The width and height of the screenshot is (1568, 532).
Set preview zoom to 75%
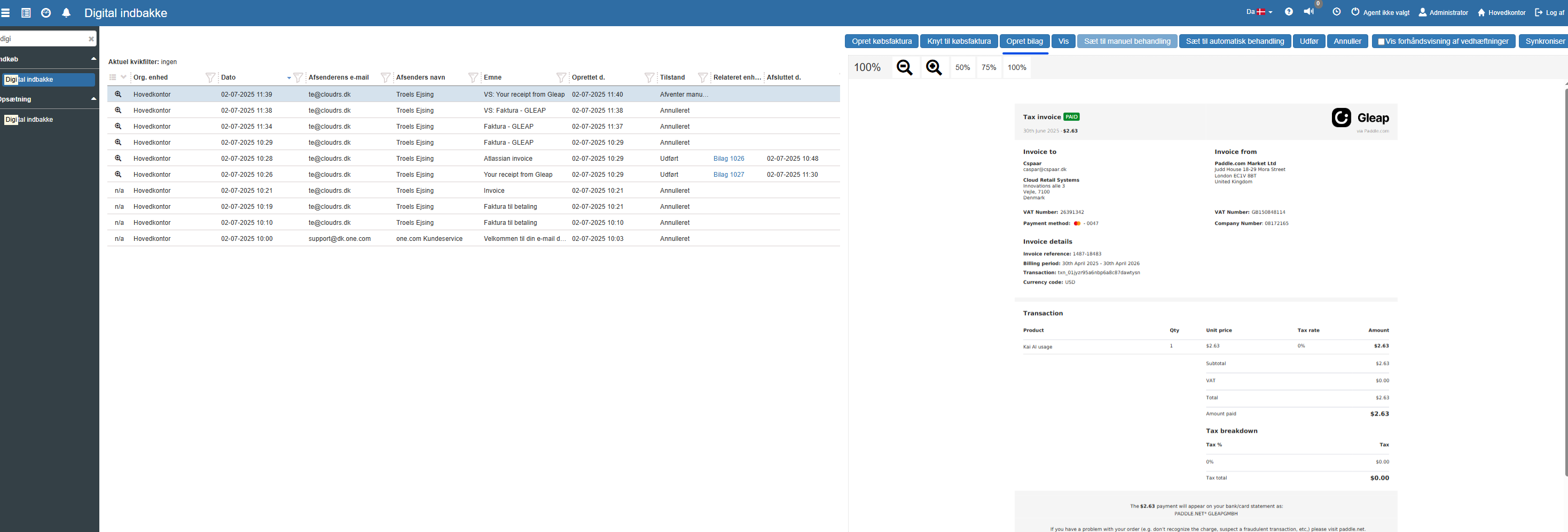(x=989, y=67)
